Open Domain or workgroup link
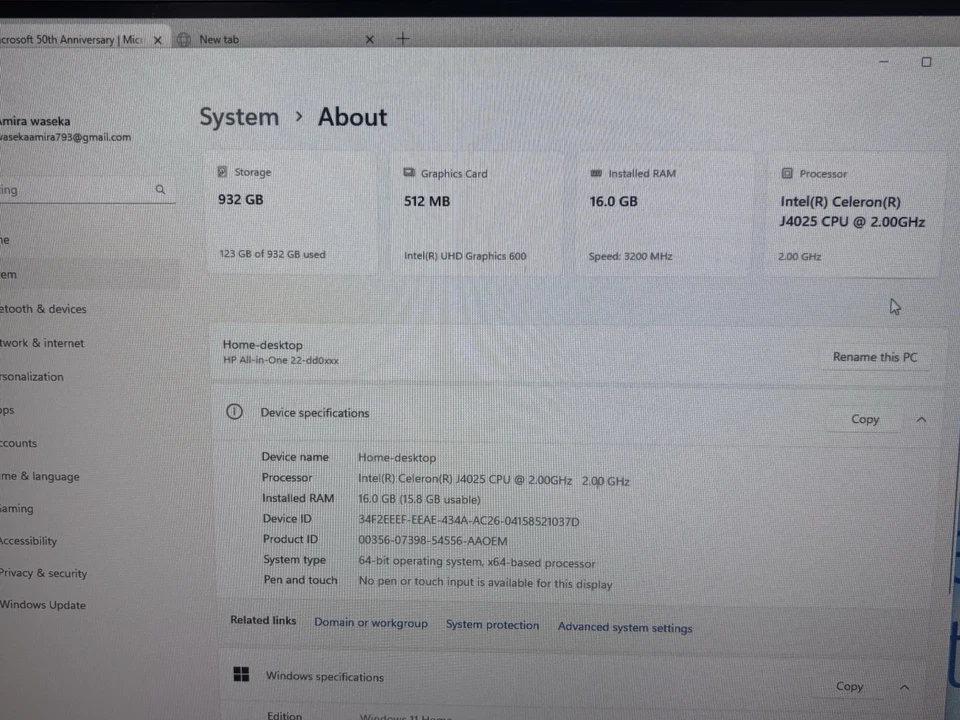Viewport: 960px width, 720px height. [x=370, y=623]
